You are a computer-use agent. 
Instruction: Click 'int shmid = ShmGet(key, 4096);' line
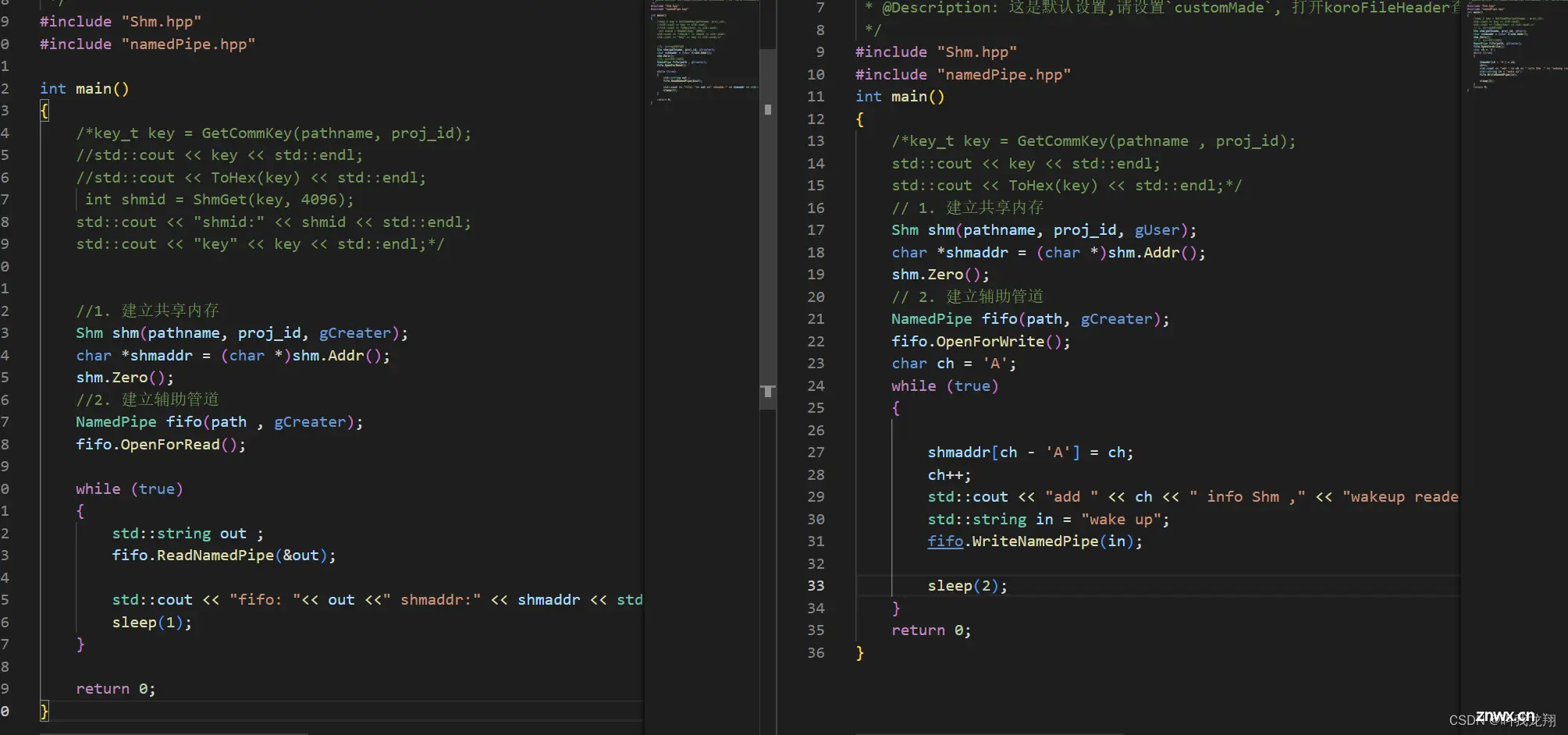219,200
